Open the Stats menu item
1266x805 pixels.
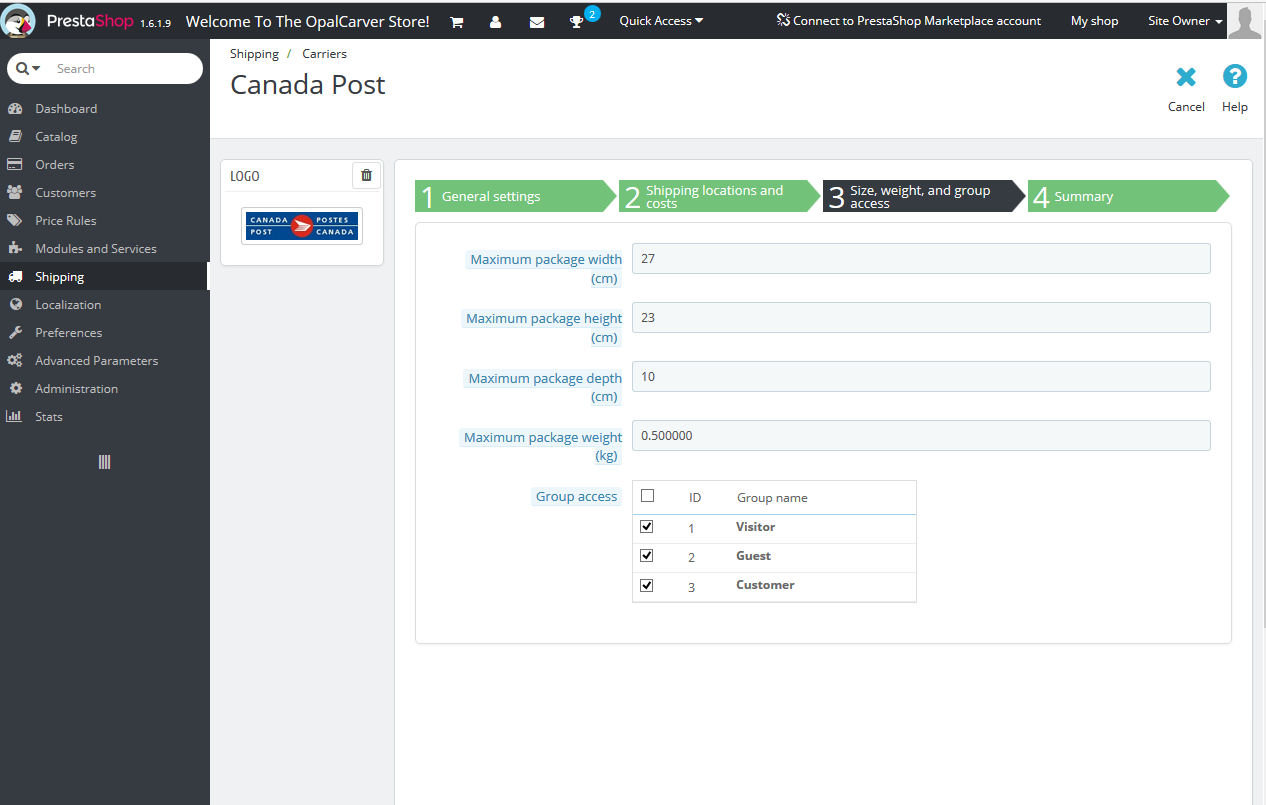(x=49, y=416)
